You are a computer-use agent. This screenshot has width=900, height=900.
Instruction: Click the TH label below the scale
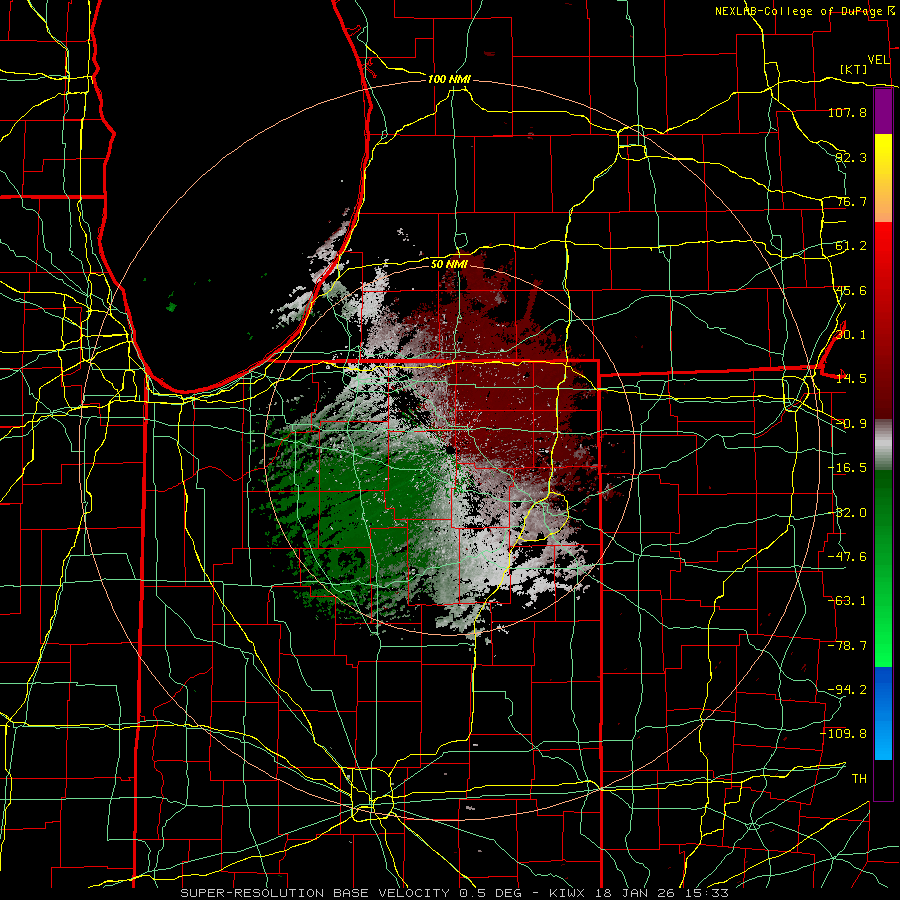(859, 779)
